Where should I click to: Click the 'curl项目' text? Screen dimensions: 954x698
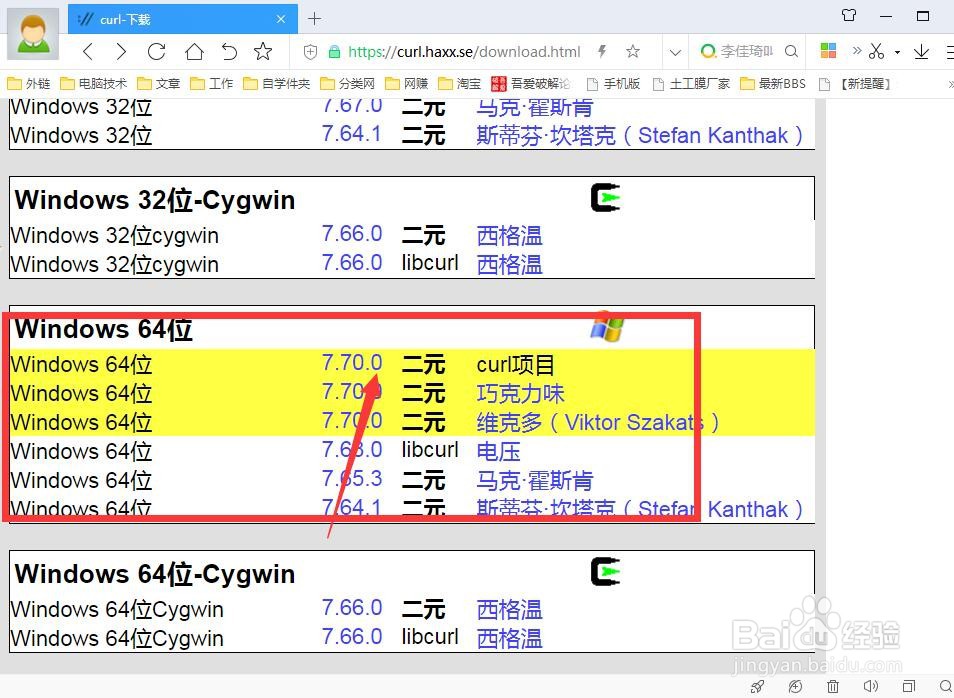[x=515, y=365]
